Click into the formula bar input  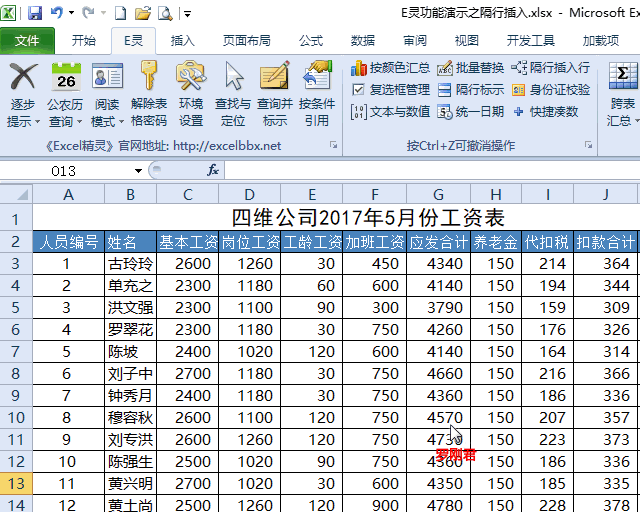click(432, 170)
